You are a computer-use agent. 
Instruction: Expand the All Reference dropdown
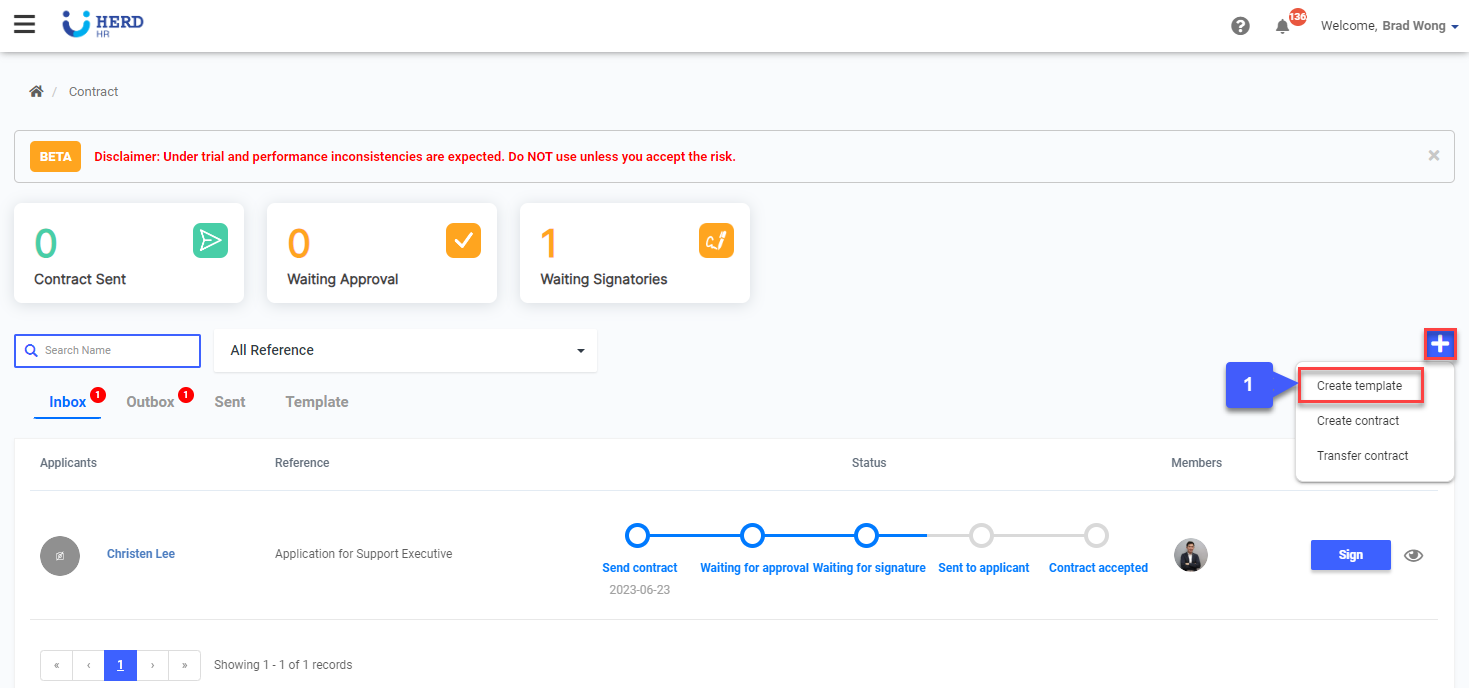pos(405,351)
